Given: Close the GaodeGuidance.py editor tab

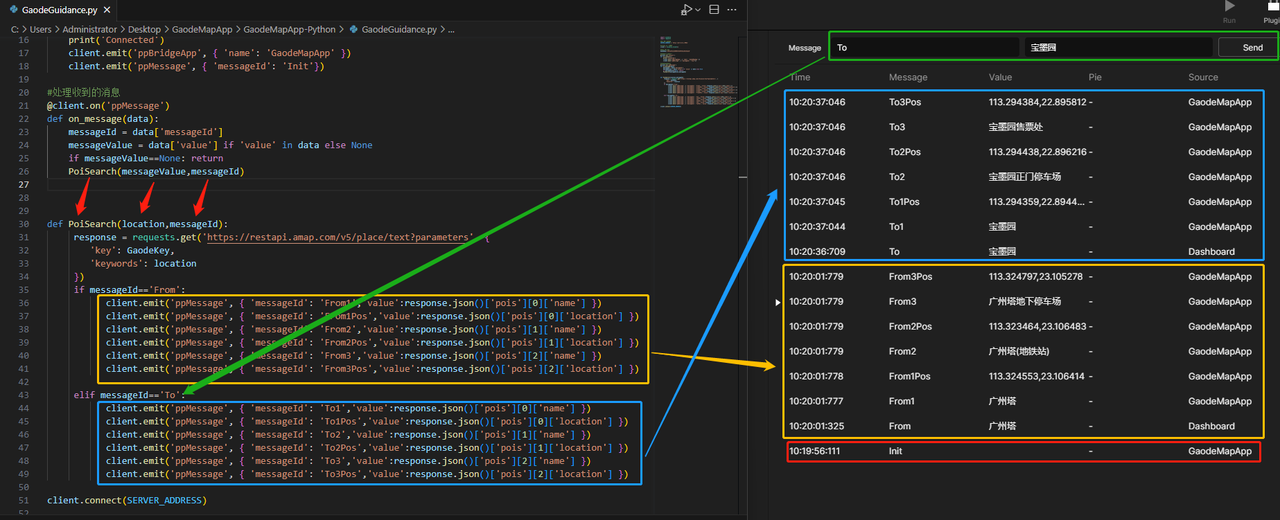Looking at the screenshot, I should pos(109,9).
